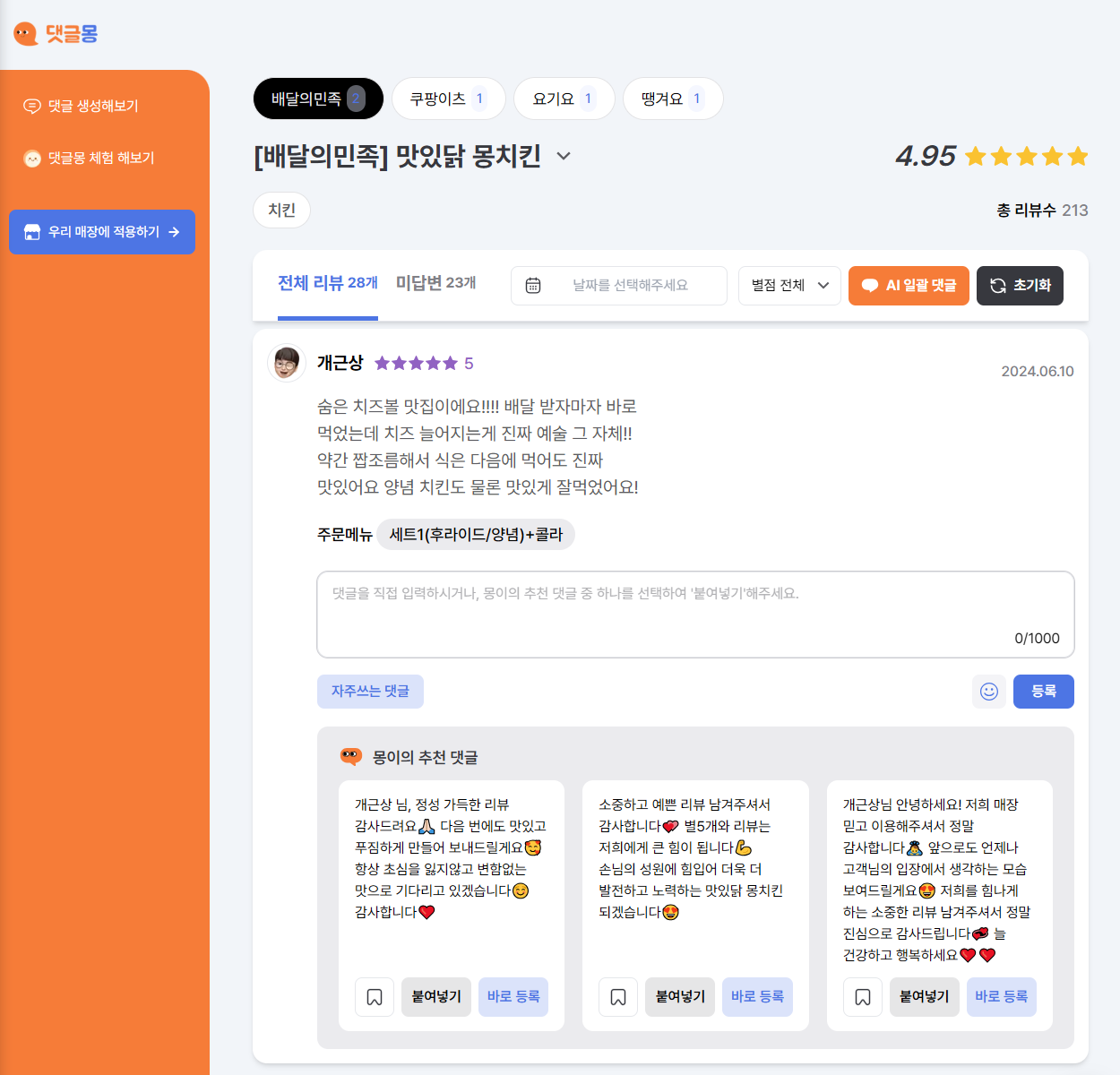The image size is (1120, 1075).
Task: Click the mascot icon beside 몽이의 추천 댓글
Action: coord(351,757)
